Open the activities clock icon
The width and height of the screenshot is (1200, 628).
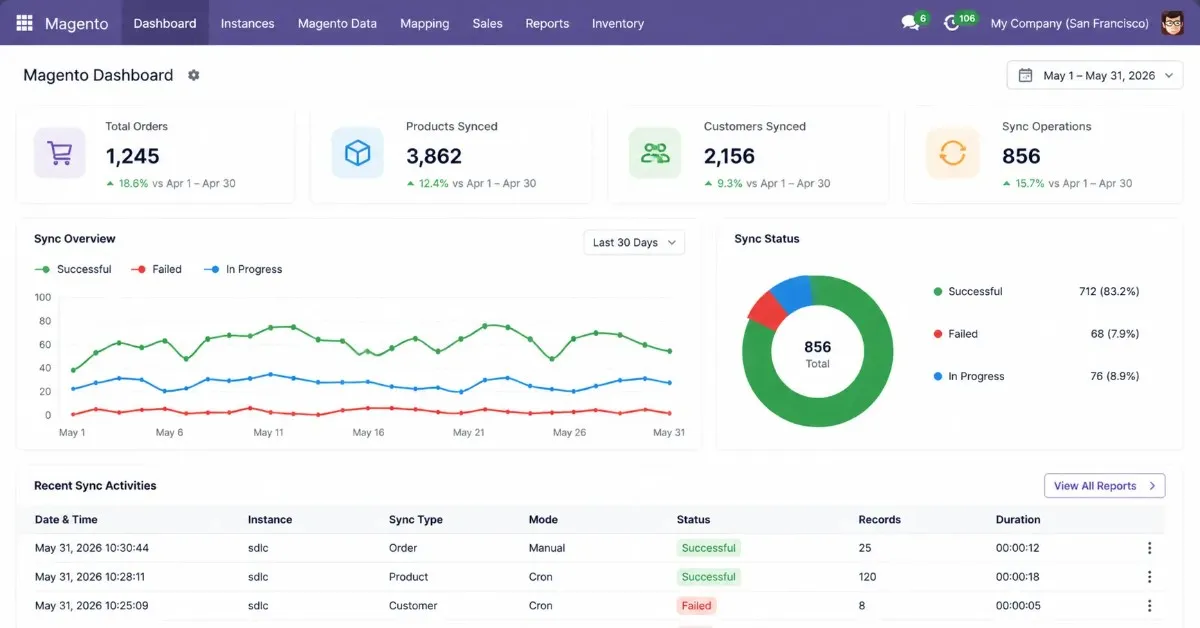click(951, 23)
